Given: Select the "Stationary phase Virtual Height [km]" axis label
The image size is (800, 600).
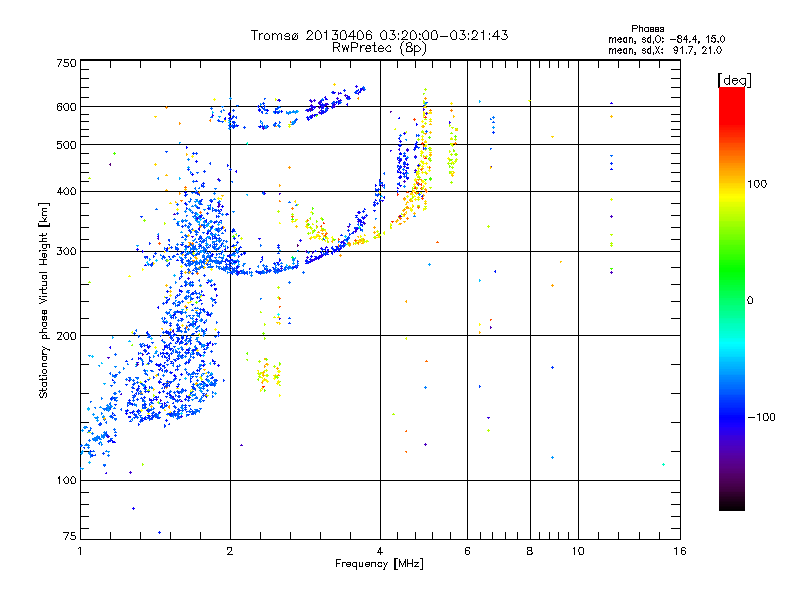Looking at the screenshot, I should tap(43, 301).
